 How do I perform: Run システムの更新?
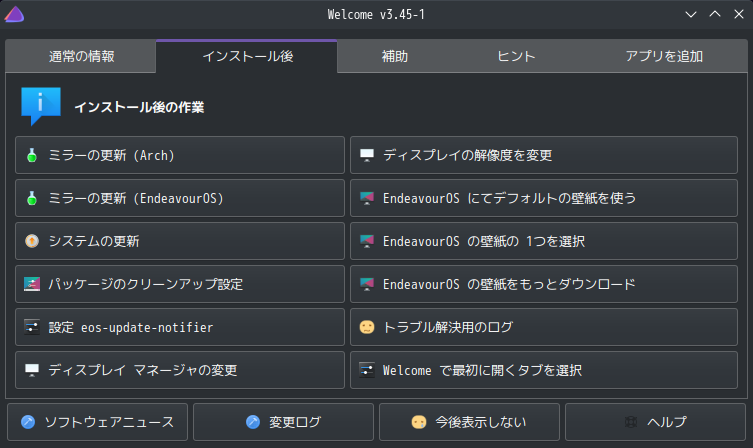[x=180, y=241]
